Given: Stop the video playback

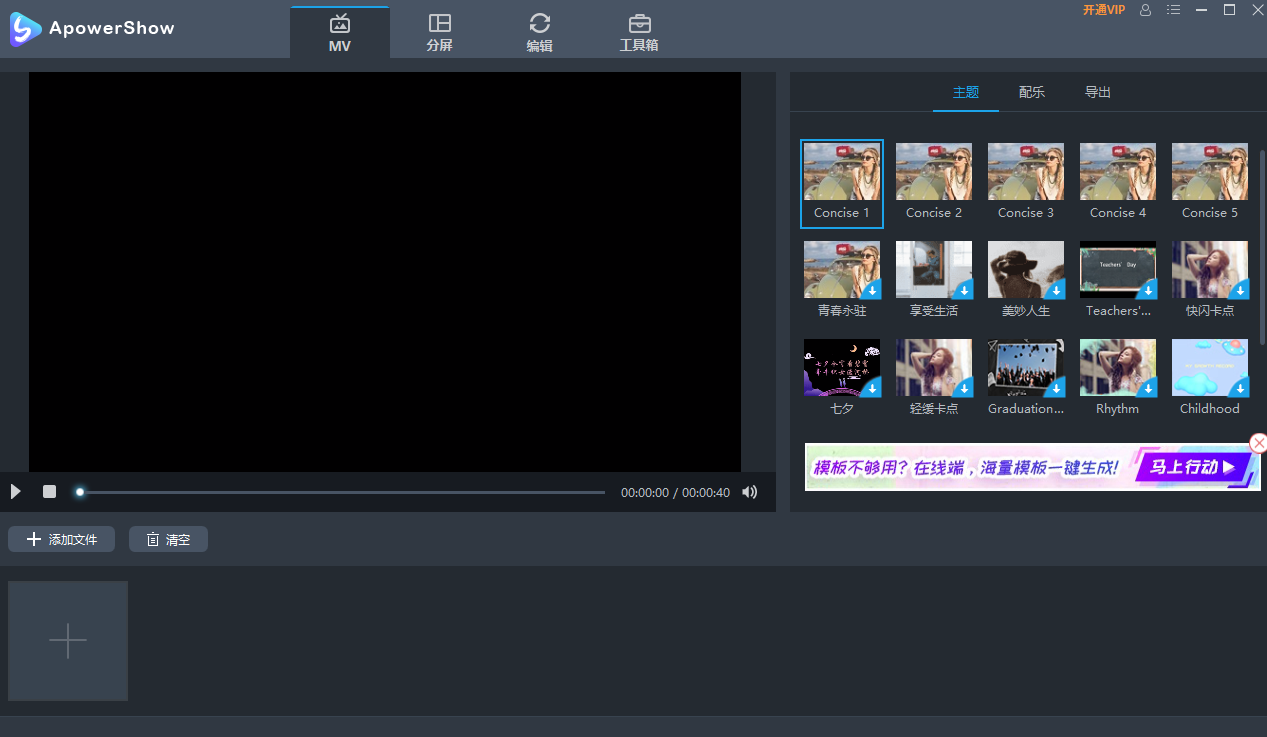Looking at the screenshot, I should (48, 491).
